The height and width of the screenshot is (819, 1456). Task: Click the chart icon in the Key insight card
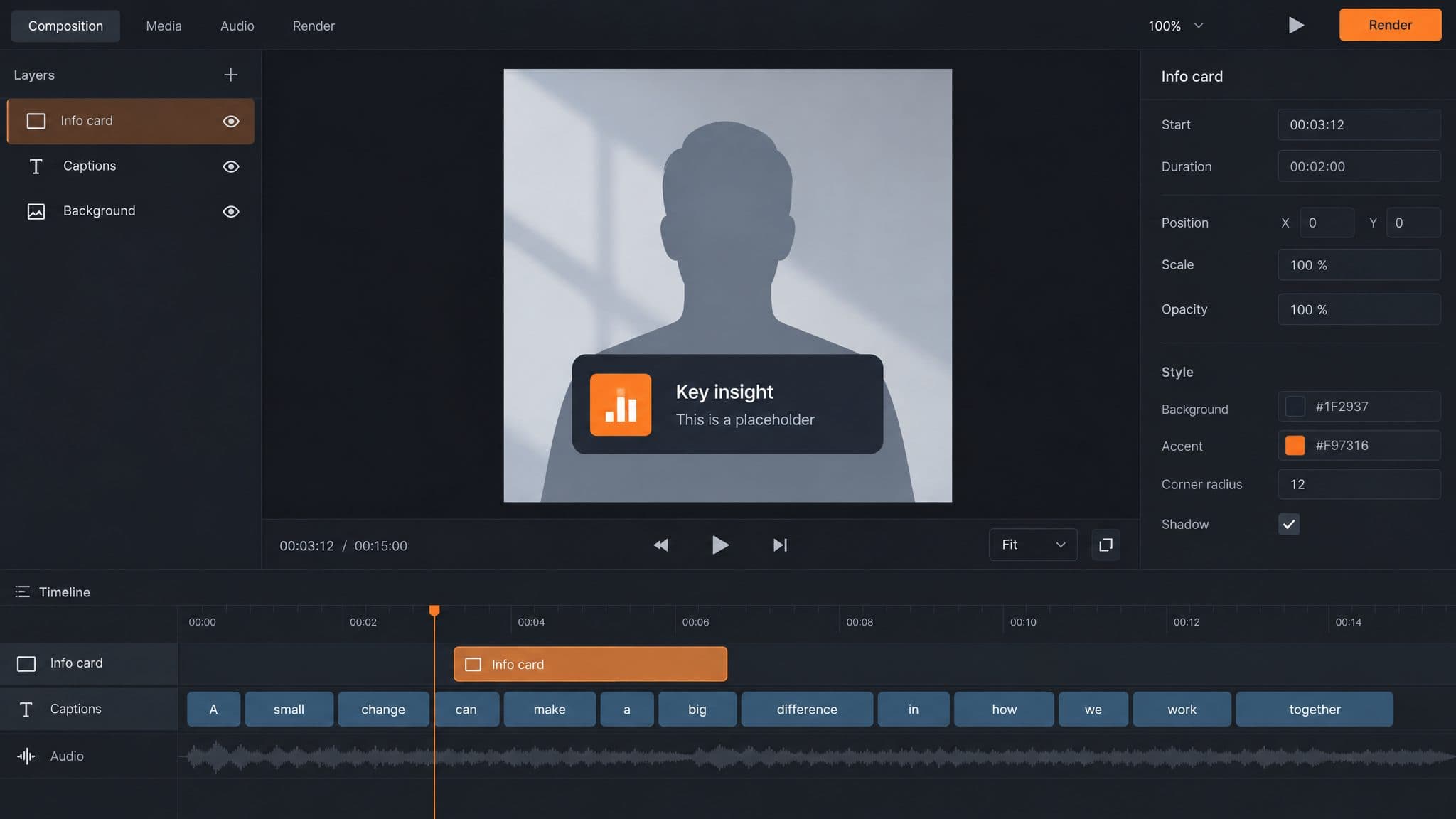[620, 405]
